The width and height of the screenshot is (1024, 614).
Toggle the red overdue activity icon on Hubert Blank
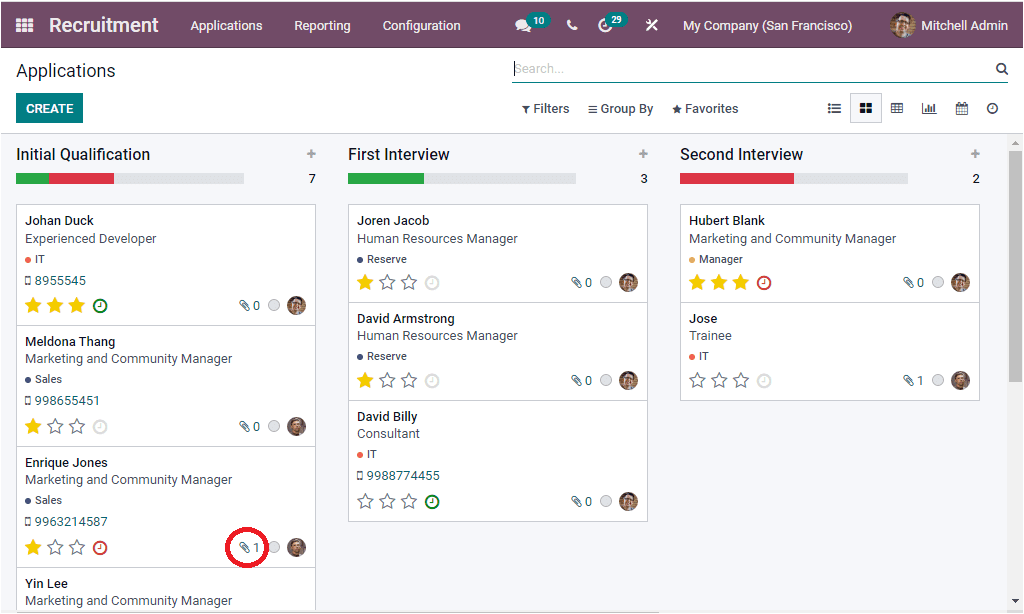point(763,282)
